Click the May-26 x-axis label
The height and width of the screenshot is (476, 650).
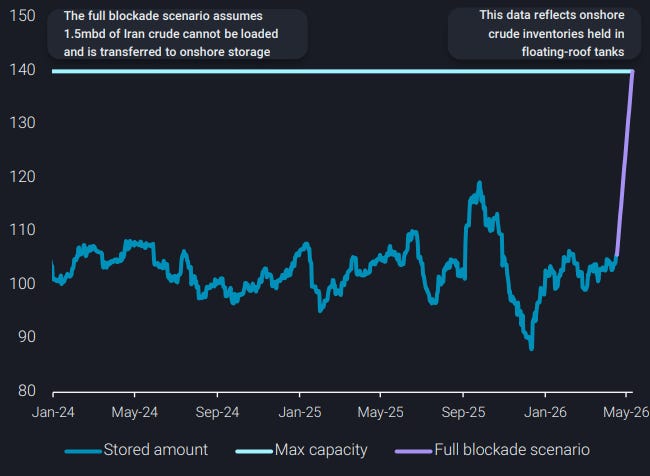626,412
